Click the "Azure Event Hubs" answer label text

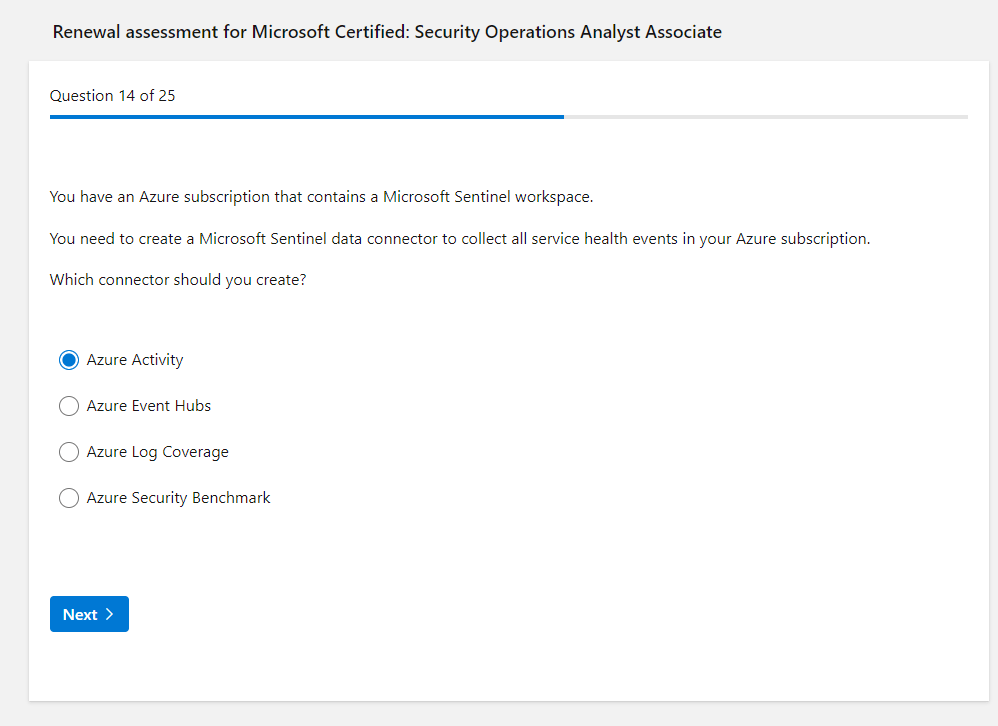[149, 406]
